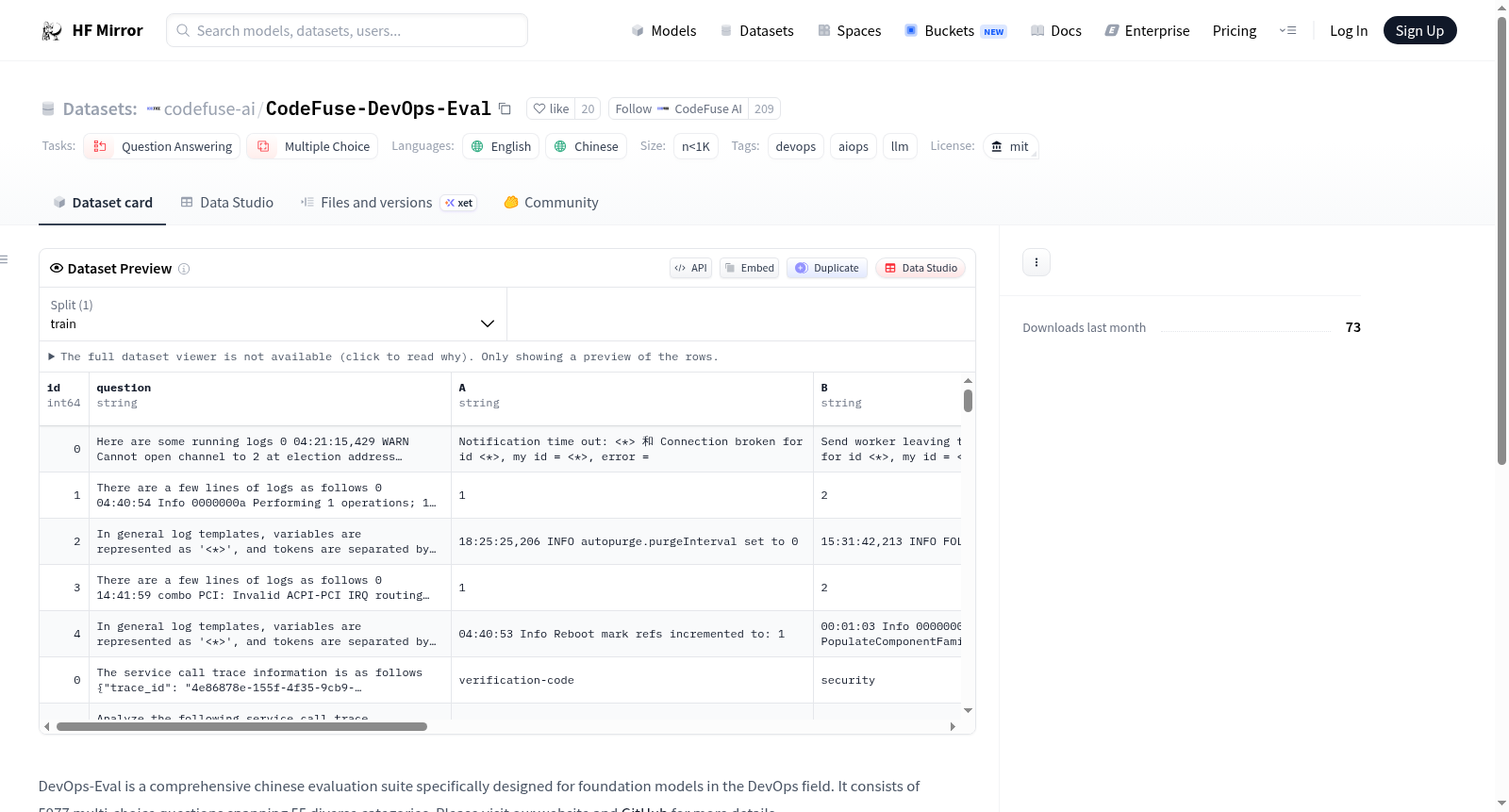The width and height of the screenshot is (1509, 812).
Task: Switch to the Data Studio tab
Action: [x=227, y=203]
